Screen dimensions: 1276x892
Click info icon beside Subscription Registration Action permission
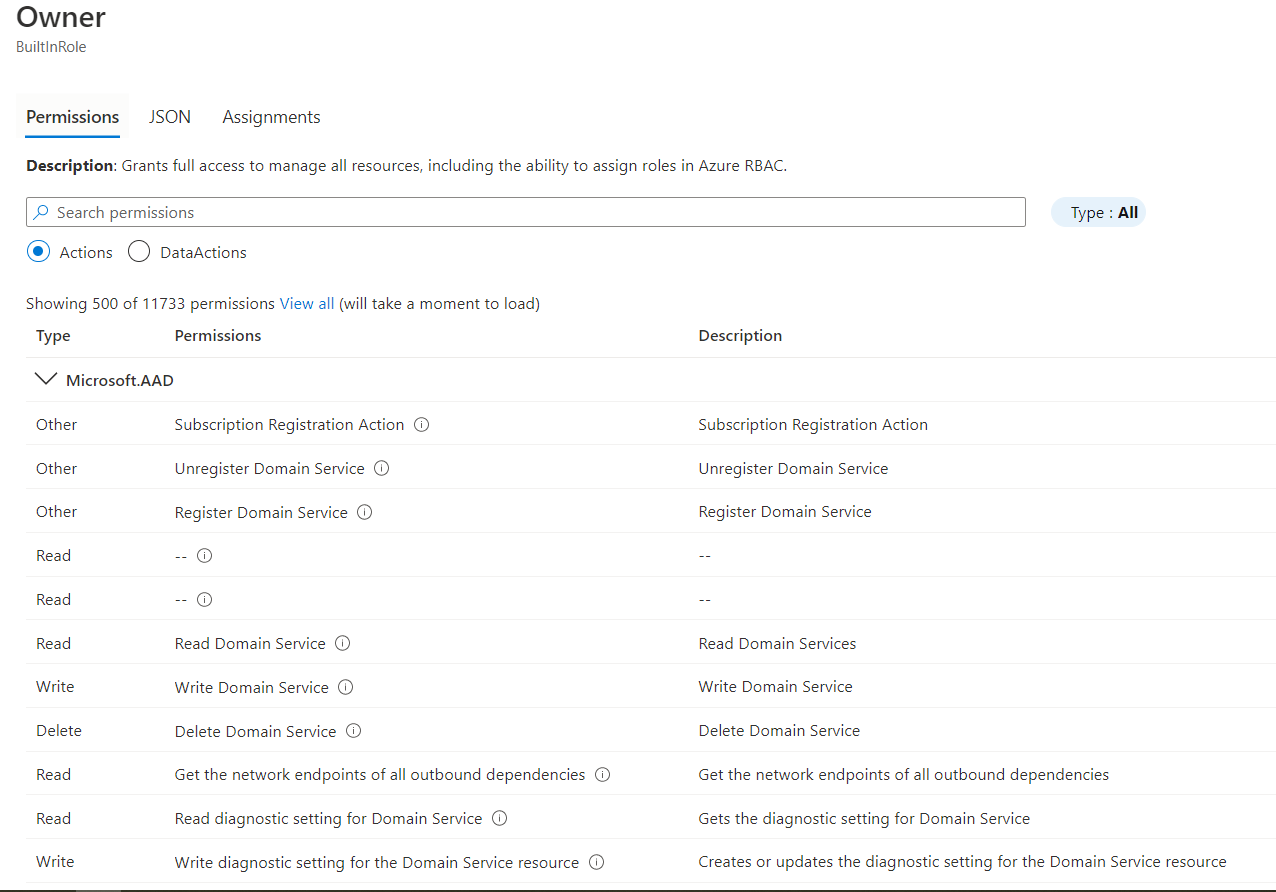[422, 425]
